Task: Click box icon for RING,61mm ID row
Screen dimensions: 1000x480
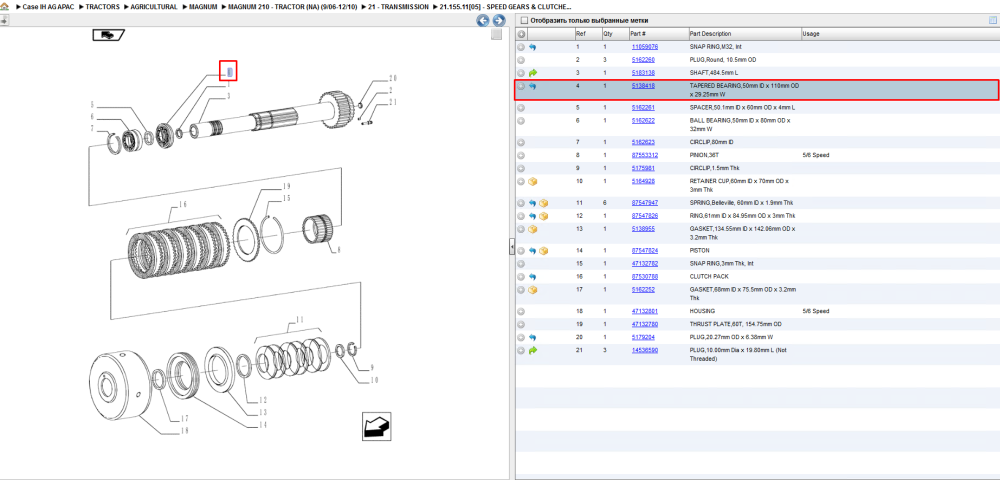Action: click(543, 216)
